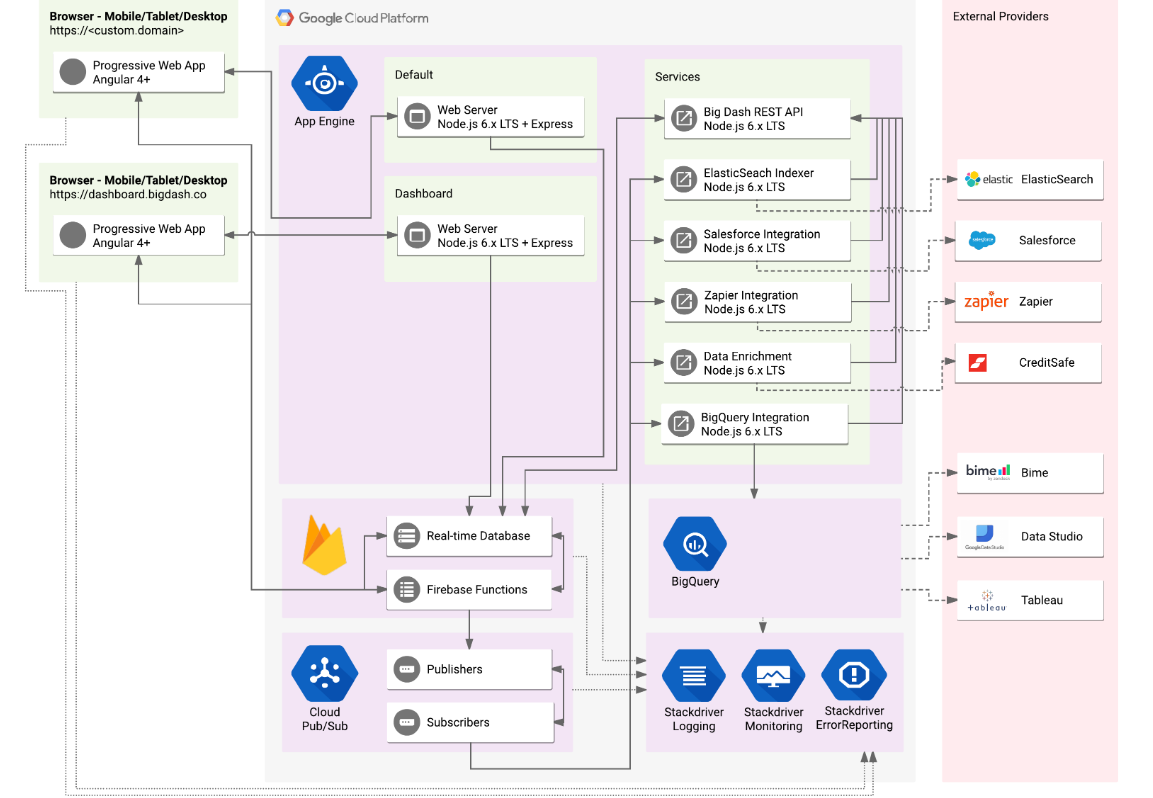This screenshot has width=1153, height=798.
Task: Select the "Firebase Functions" text
Action: click(476, 589)
